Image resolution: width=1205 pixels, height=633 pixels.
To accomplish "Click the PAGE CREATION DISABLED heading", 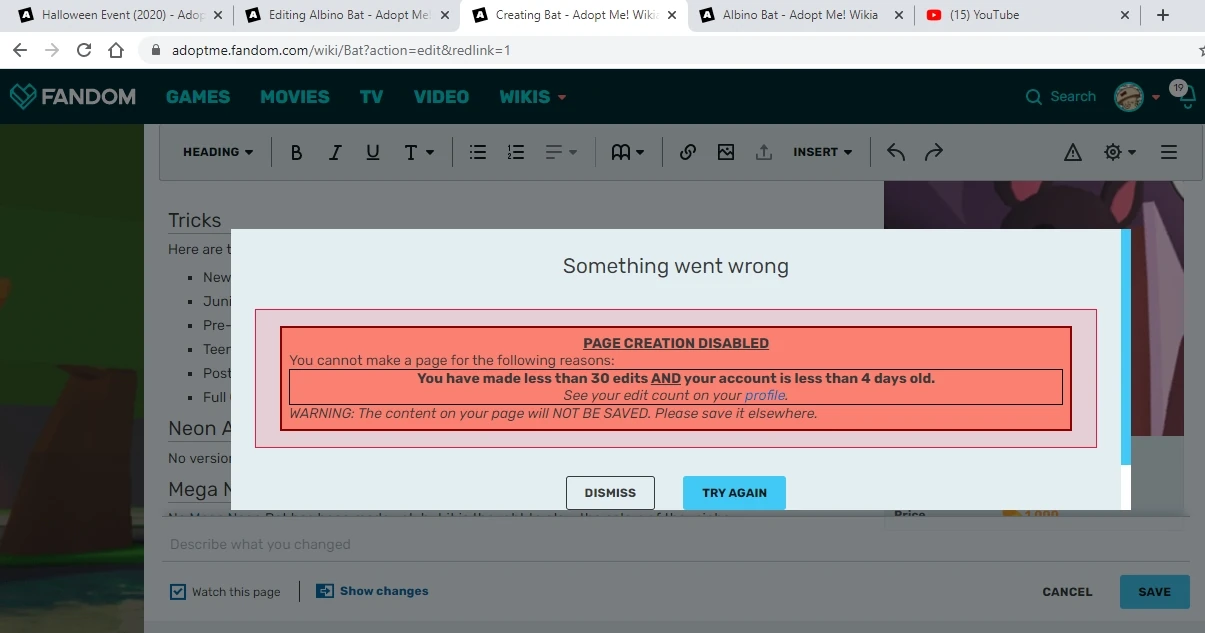I will click(676, 343).
